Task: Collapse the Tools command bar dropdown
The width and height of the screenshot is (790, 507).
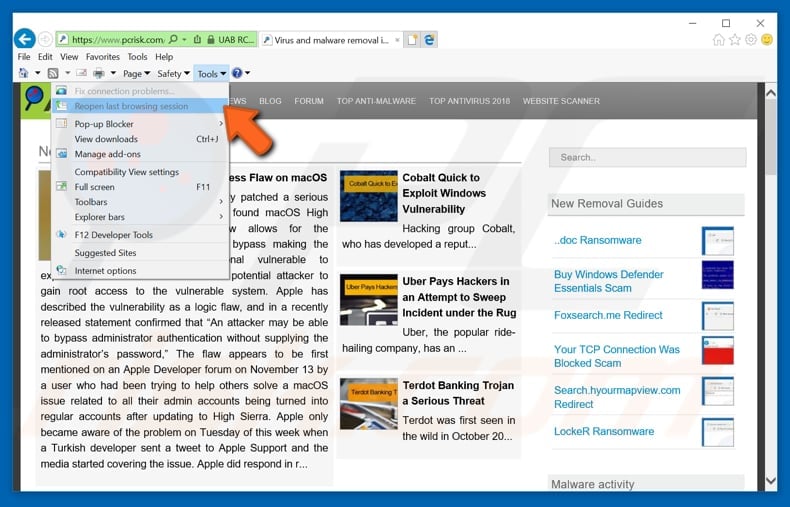Action: (x=212, y=74)
